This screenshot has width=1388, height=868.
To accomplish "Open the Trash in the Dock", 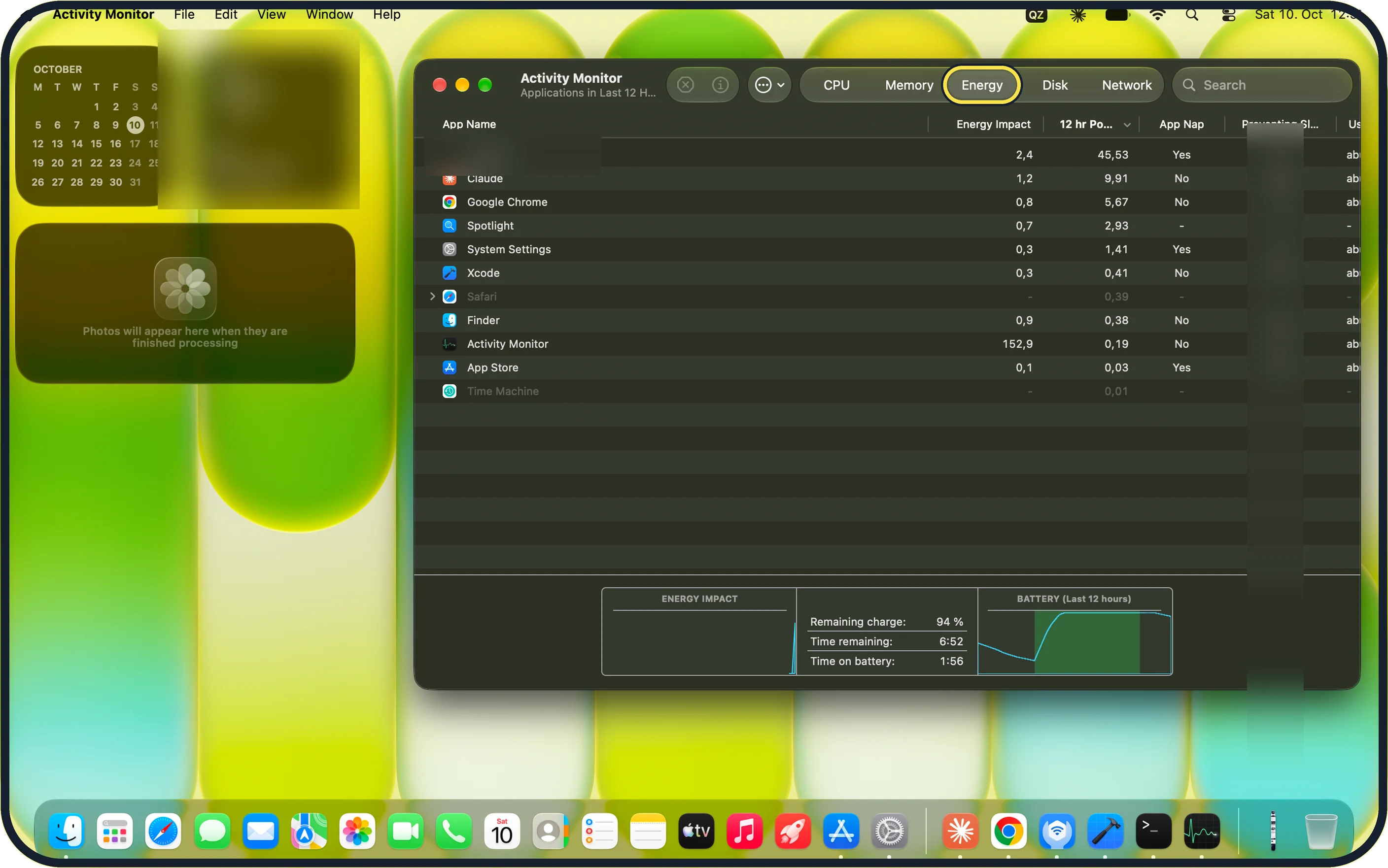I will 1321,831.
